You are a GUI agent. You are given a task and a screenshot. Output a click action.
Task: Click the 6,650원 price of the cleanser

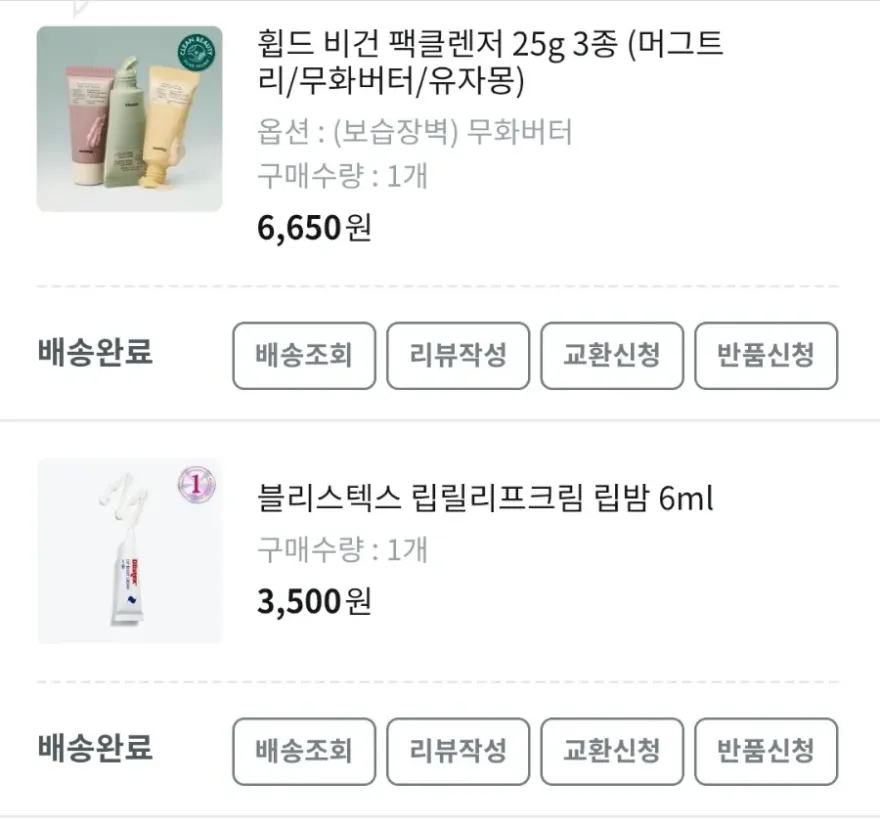pyautogui.click(x=314, y=228)
